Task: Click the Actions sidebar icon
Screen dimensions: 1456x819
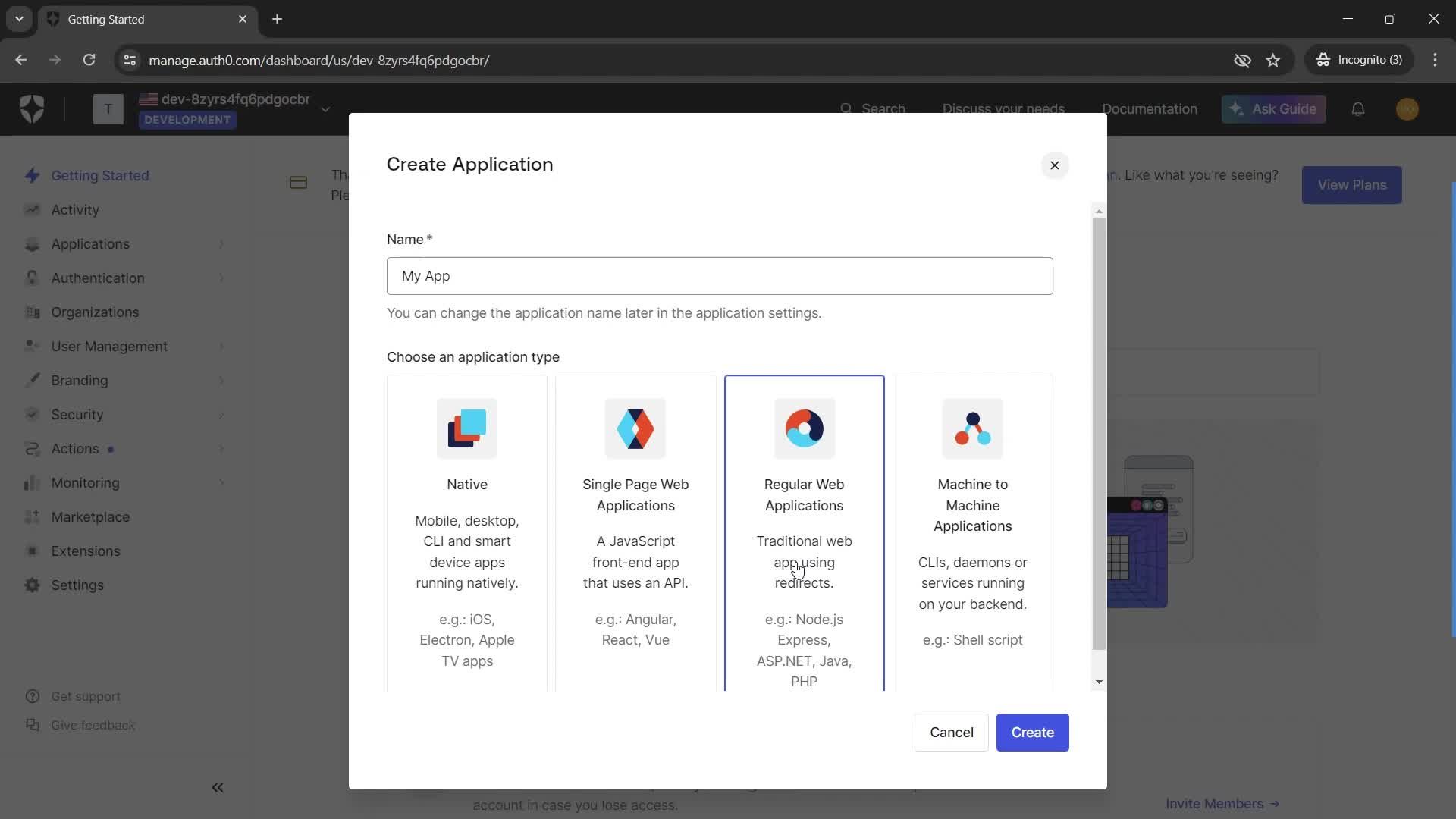Action: coord(32,448)
